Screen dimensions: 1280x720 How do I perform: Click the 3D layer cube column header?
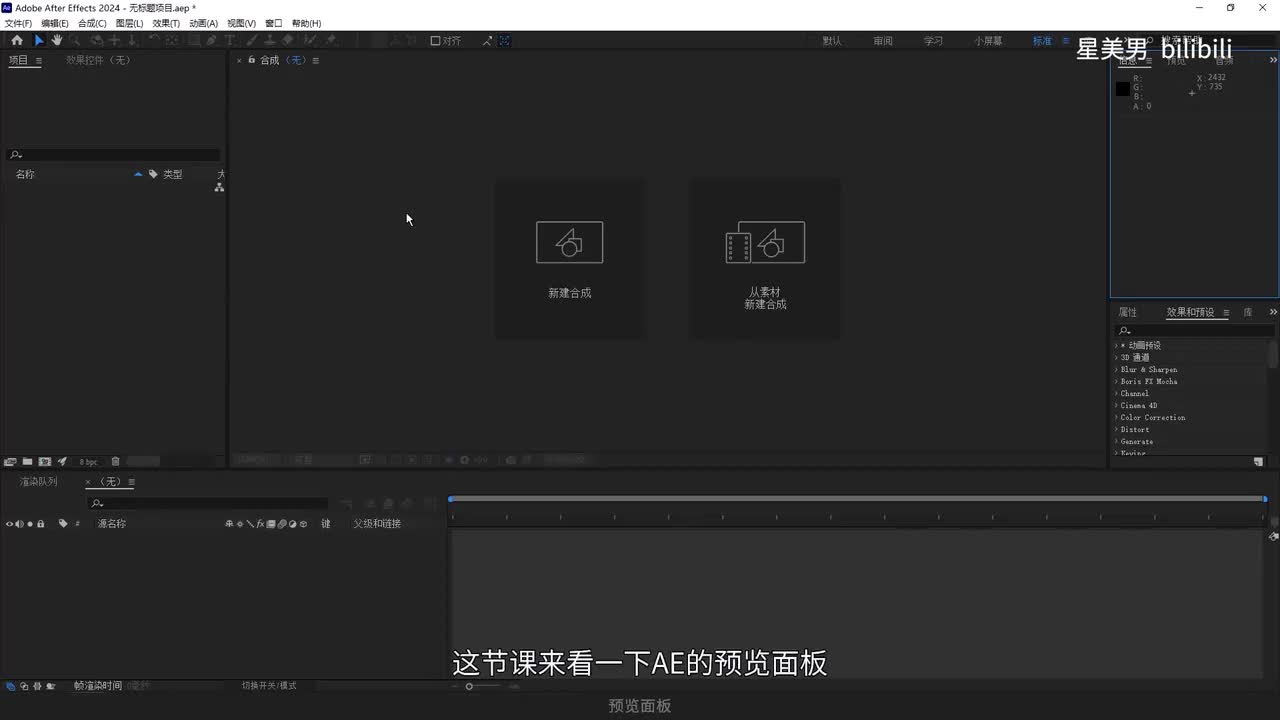click(301, 524)
